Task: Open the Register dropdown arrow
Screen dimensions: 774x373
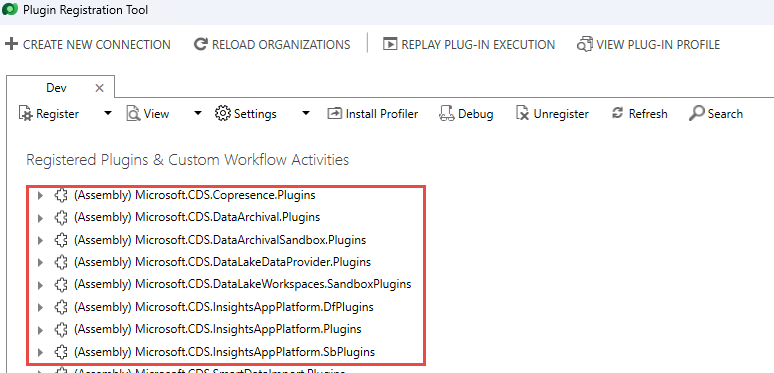Action: point(108,113)
